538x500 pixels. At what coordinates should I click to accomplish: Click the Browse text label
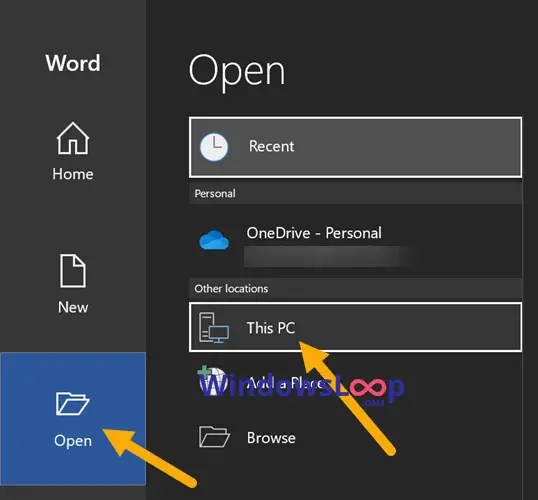coord(271,438)
